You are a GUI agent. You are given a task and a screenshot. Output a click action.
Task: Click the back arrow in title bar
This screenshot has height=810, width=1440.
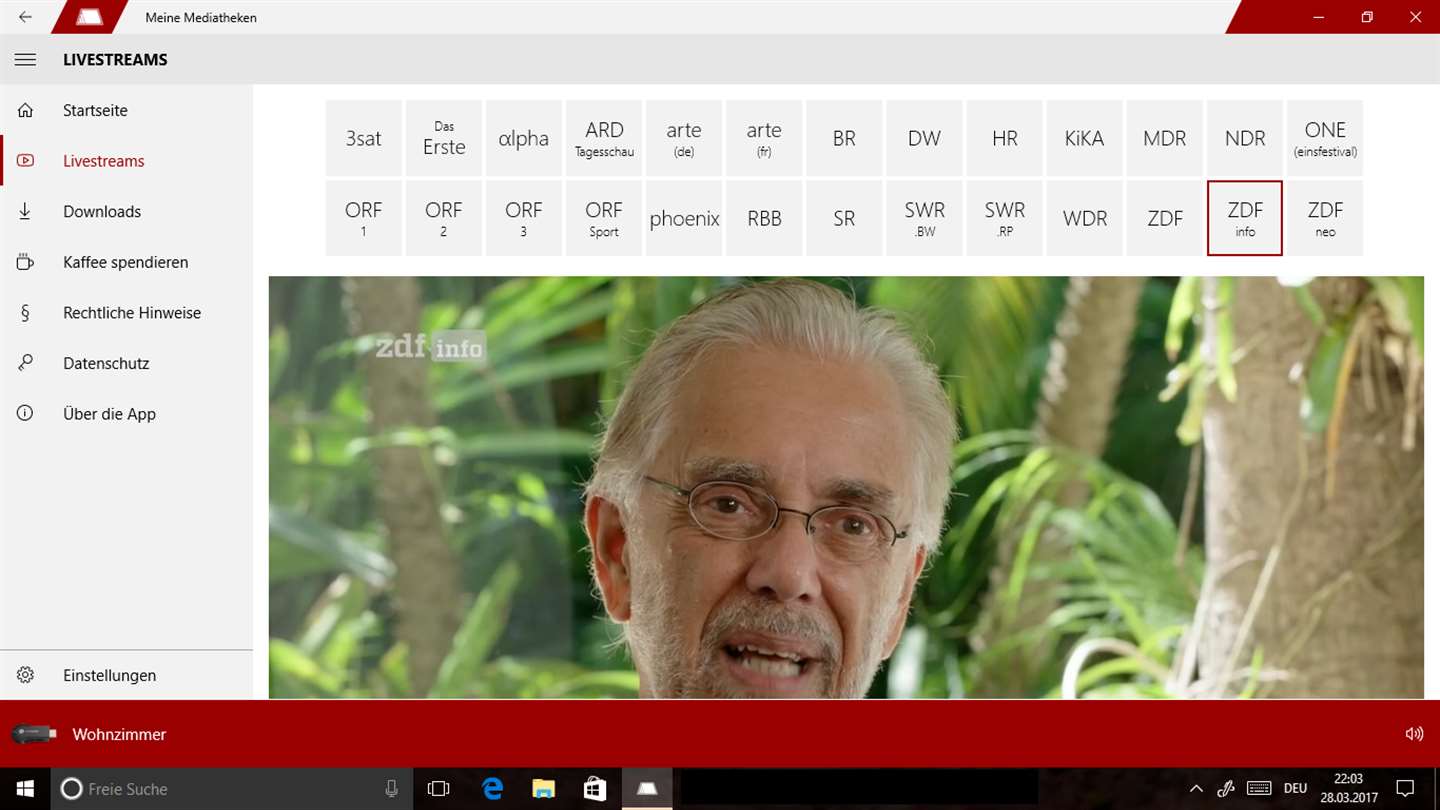point(25,17)
